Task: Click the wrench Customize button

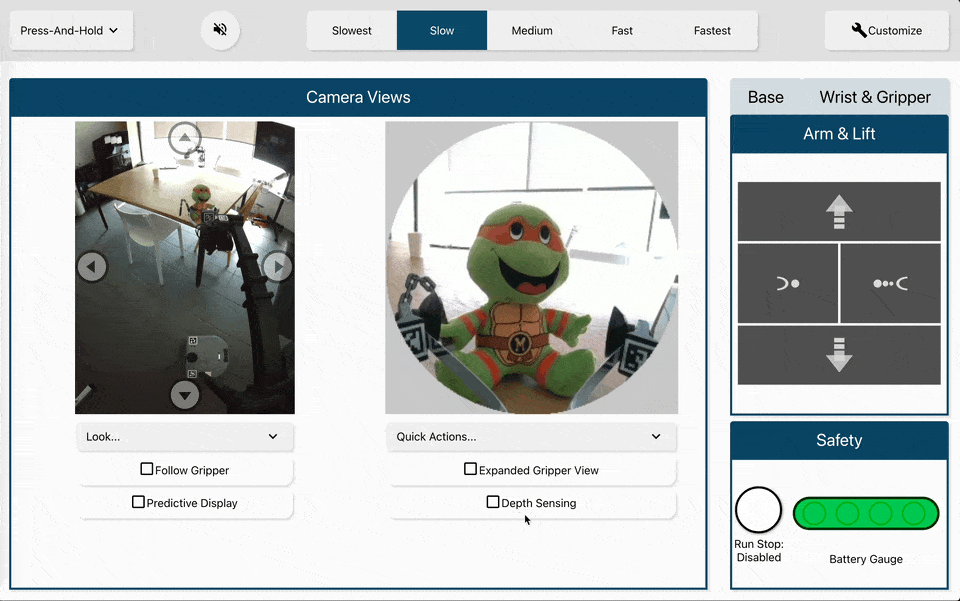Action: [x=887, y=31]
